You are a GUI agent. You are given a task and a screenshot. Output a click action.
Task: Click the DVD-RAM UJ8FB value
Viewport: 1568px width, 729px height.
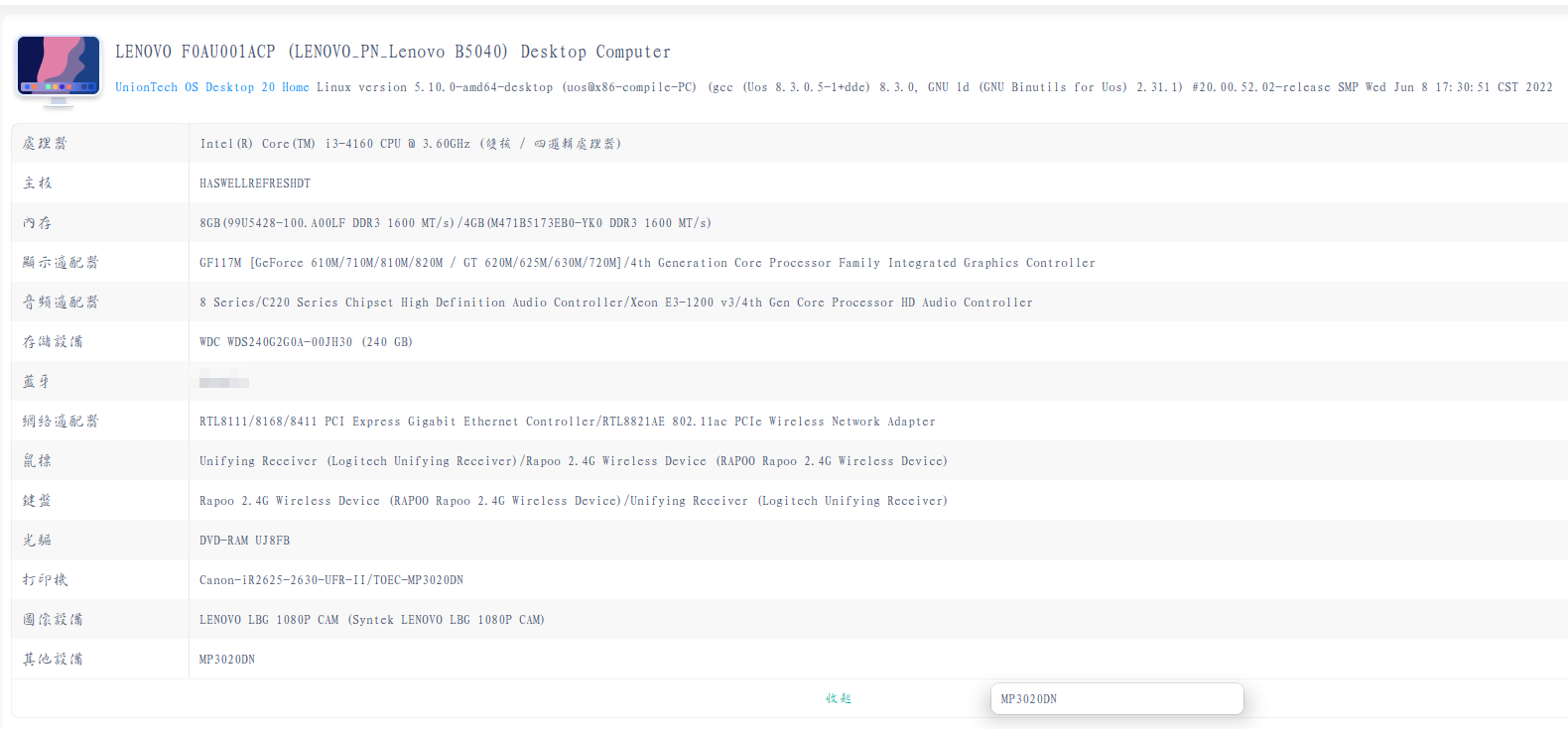pyautogui.click(x=245, y=541)
